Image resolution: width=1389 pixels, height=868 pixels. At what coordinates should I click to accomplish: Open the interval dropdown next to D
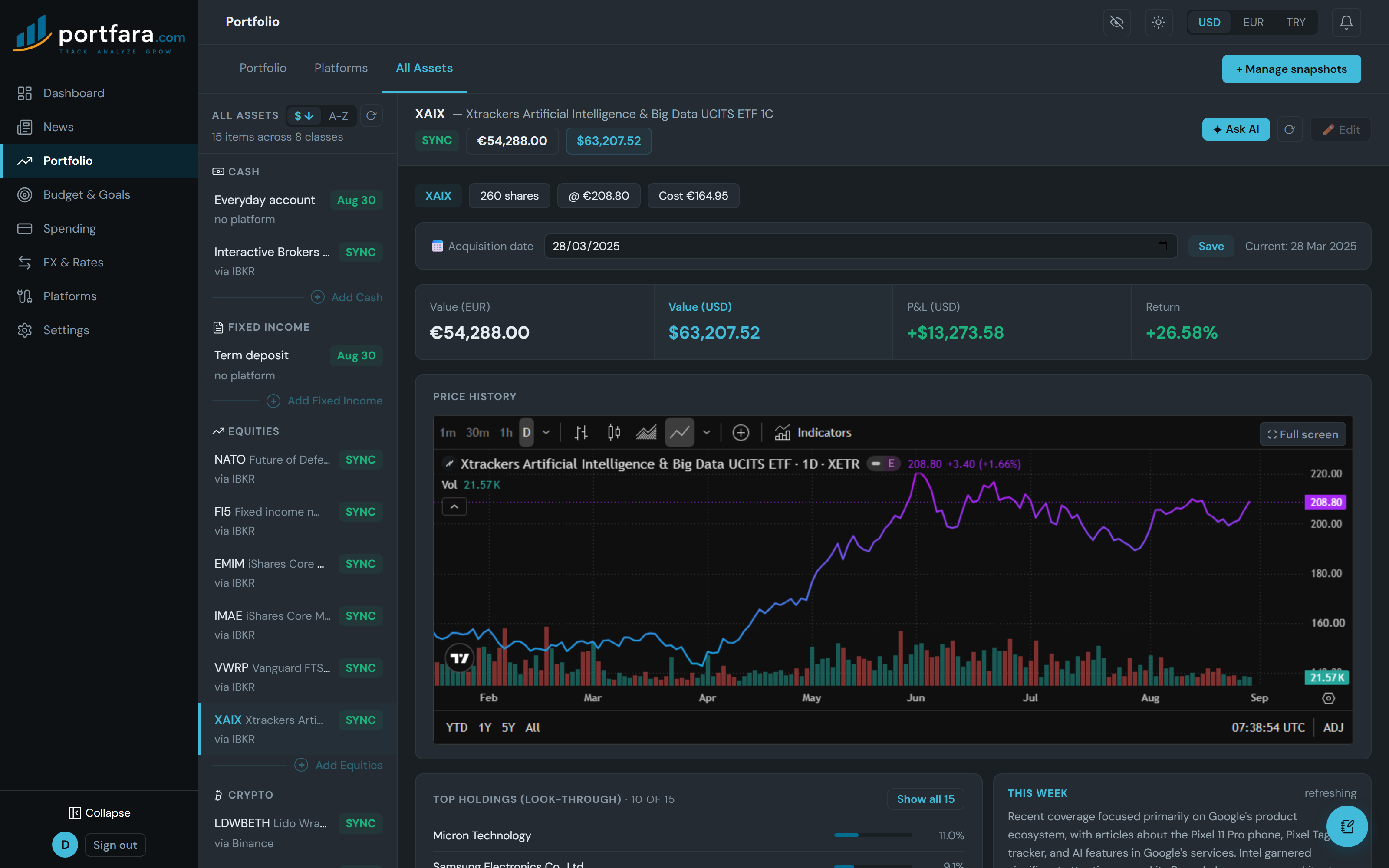[x=546, y=432]
